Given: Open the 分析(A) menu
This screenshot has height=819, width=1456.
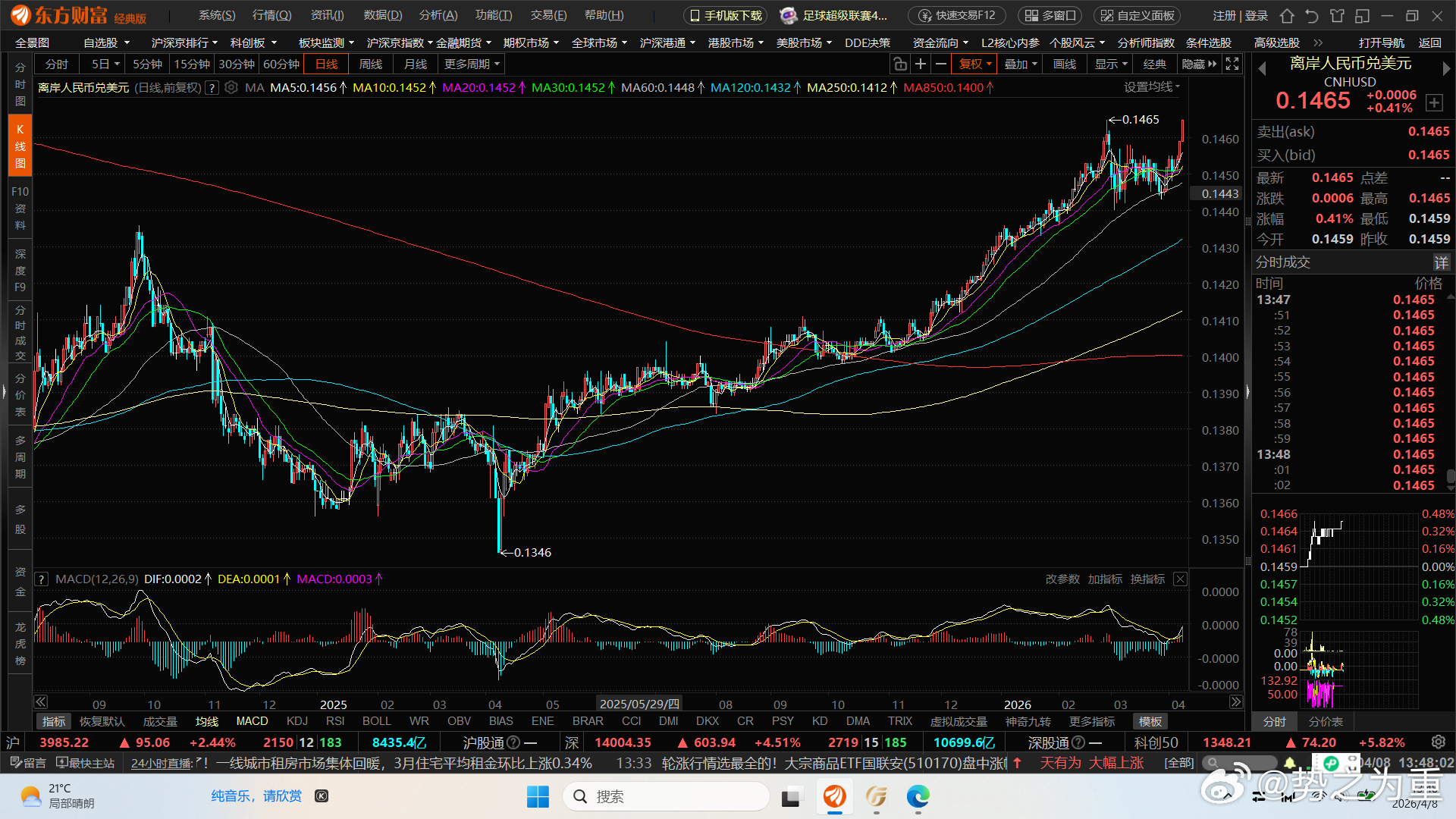Looking at the screenshot, I should click(438, 15).
